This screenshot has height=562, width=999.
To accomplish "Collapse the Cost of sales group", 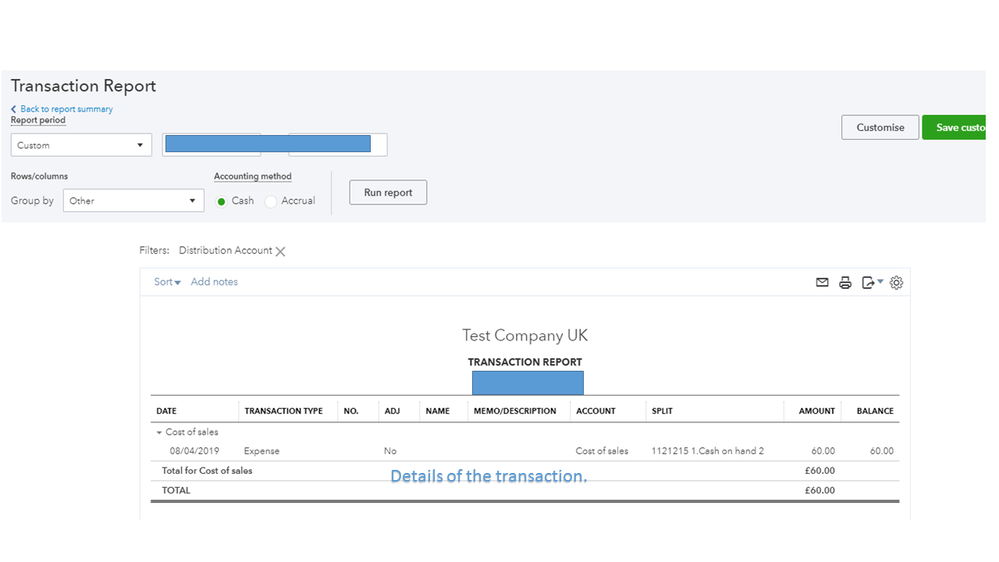I will pos(158,432).
